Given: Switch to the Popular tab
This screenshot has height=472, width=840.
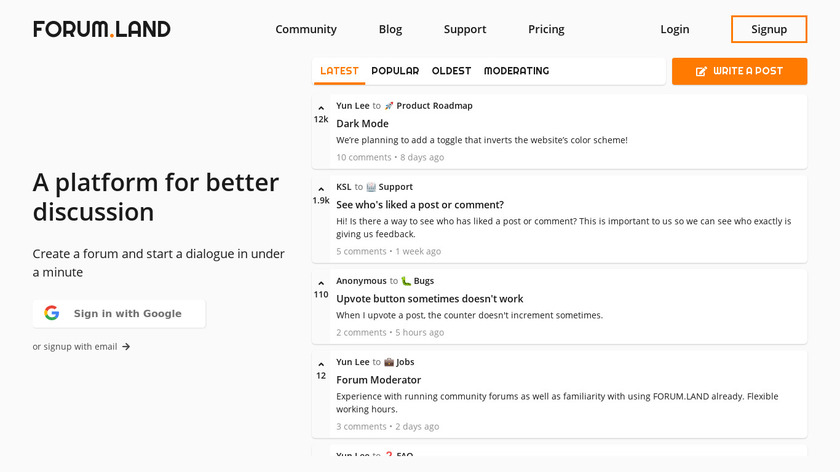Looking at the screenshot, I should (x=395, y=71).
